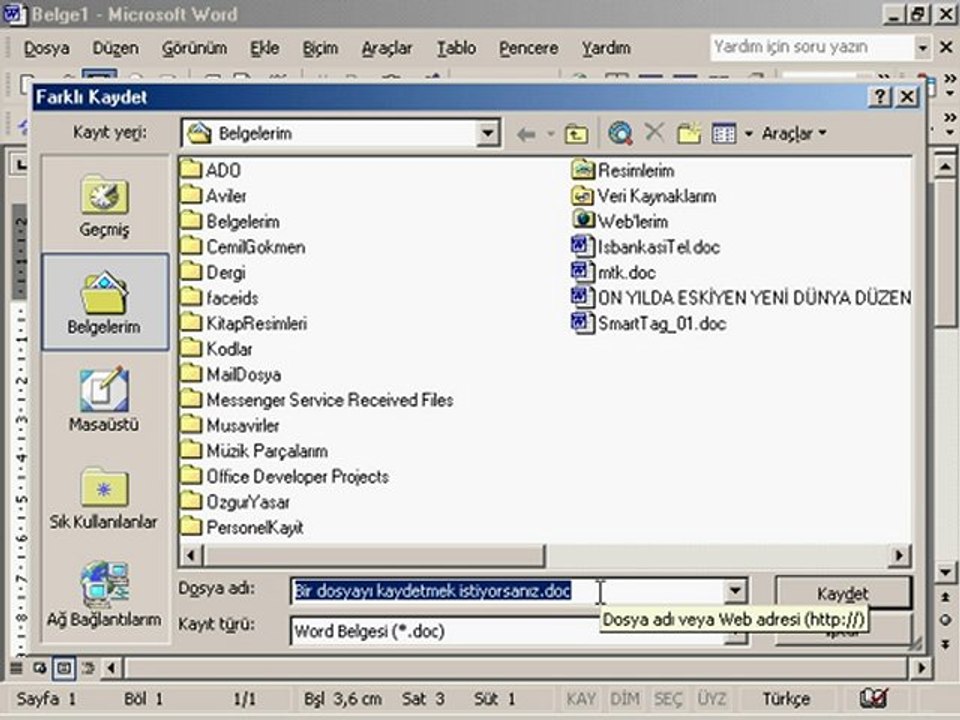Open the Düzen menu
Screen dimensions: 960x720
click(x=115, y=48)
